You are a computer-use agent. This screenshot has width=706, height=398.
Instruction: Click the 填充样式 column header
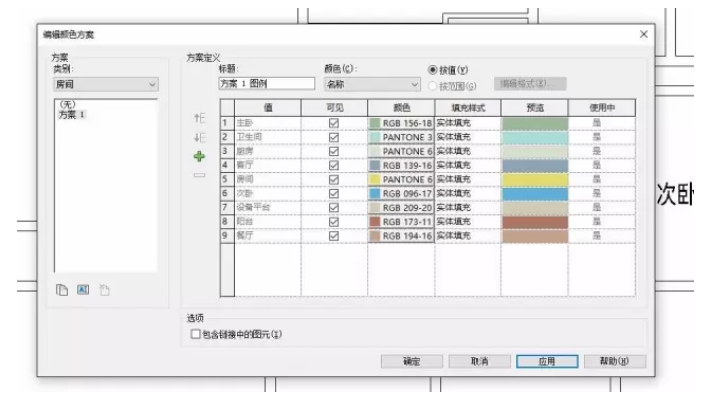[468, 108]
